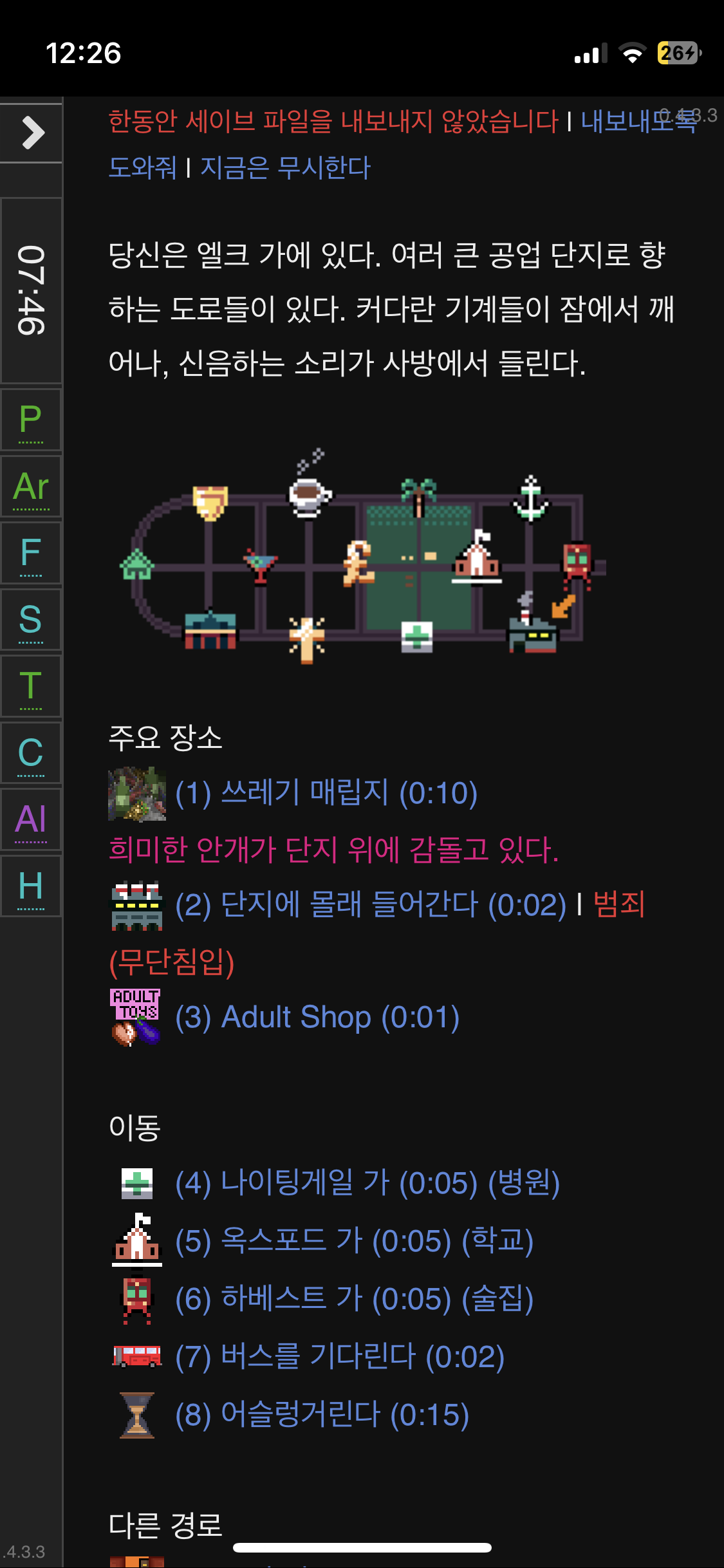Select the S sidebar button
This screenshot has height=1568, width=724.
click(x=31, y=620)
